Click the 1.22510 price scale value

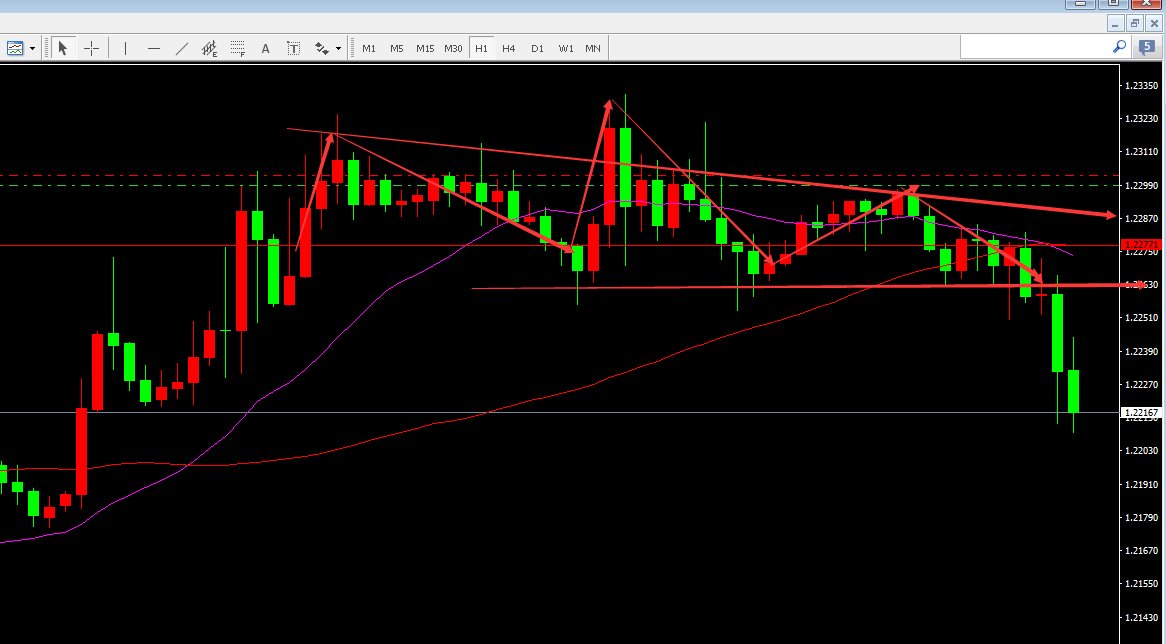(1141, 318)
